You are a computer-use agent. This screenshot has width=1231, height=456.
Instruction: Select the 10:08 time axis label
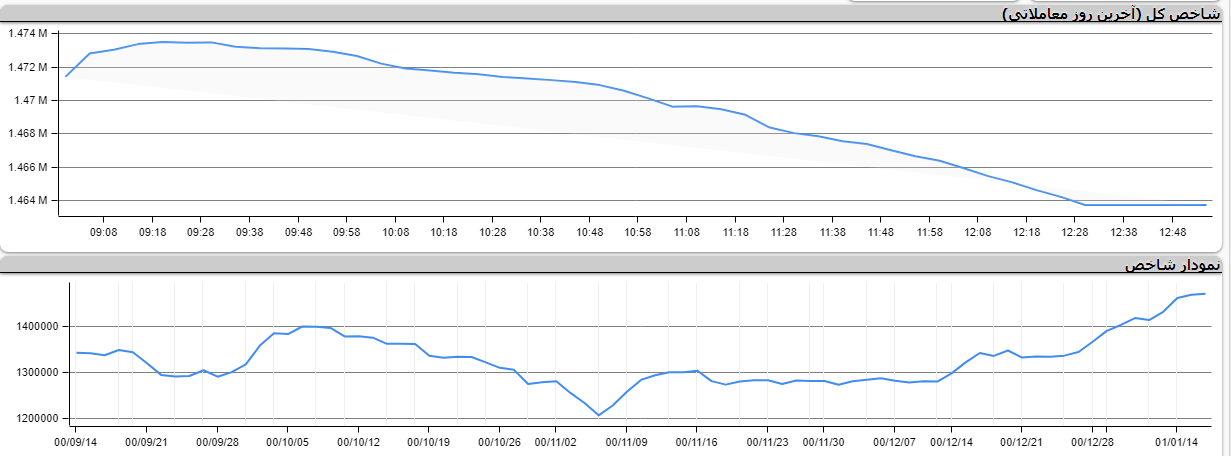[x=395, y=232]
